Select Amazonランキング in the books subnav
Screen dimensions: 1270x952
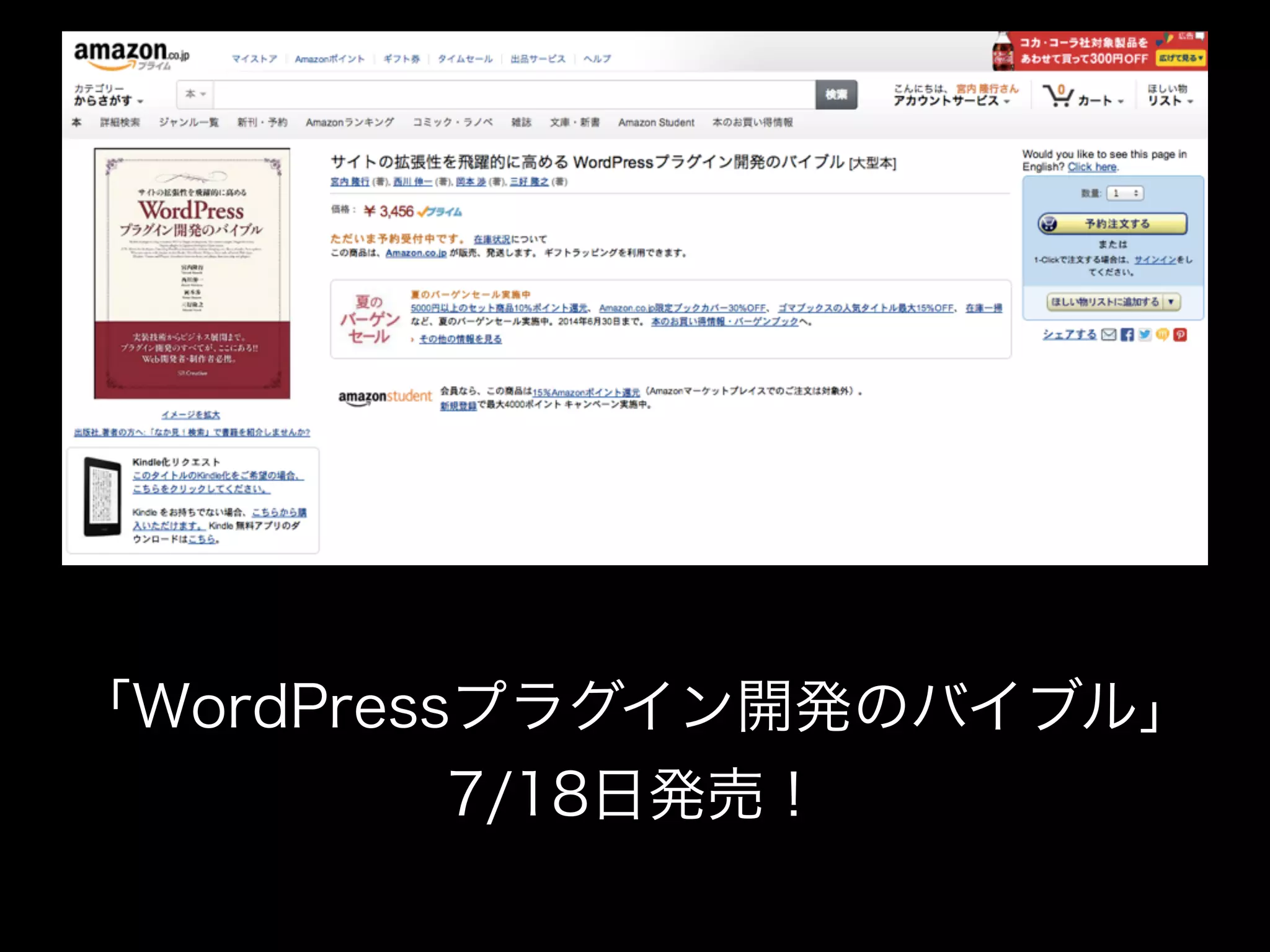pyautogui.click(x=350, y=123)
